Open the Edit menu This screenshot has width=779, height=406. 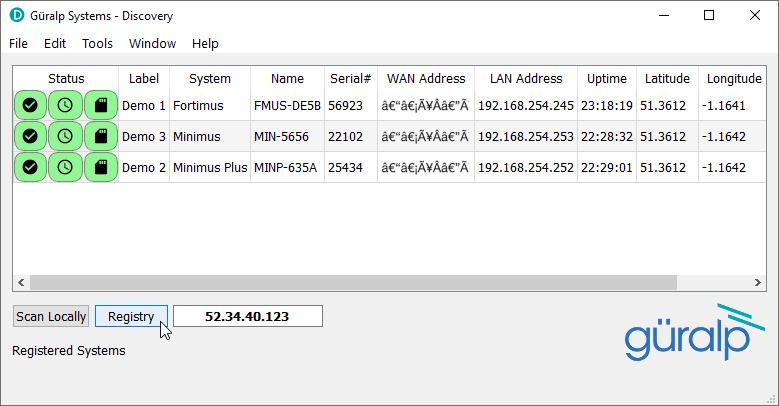coord(55,44)
